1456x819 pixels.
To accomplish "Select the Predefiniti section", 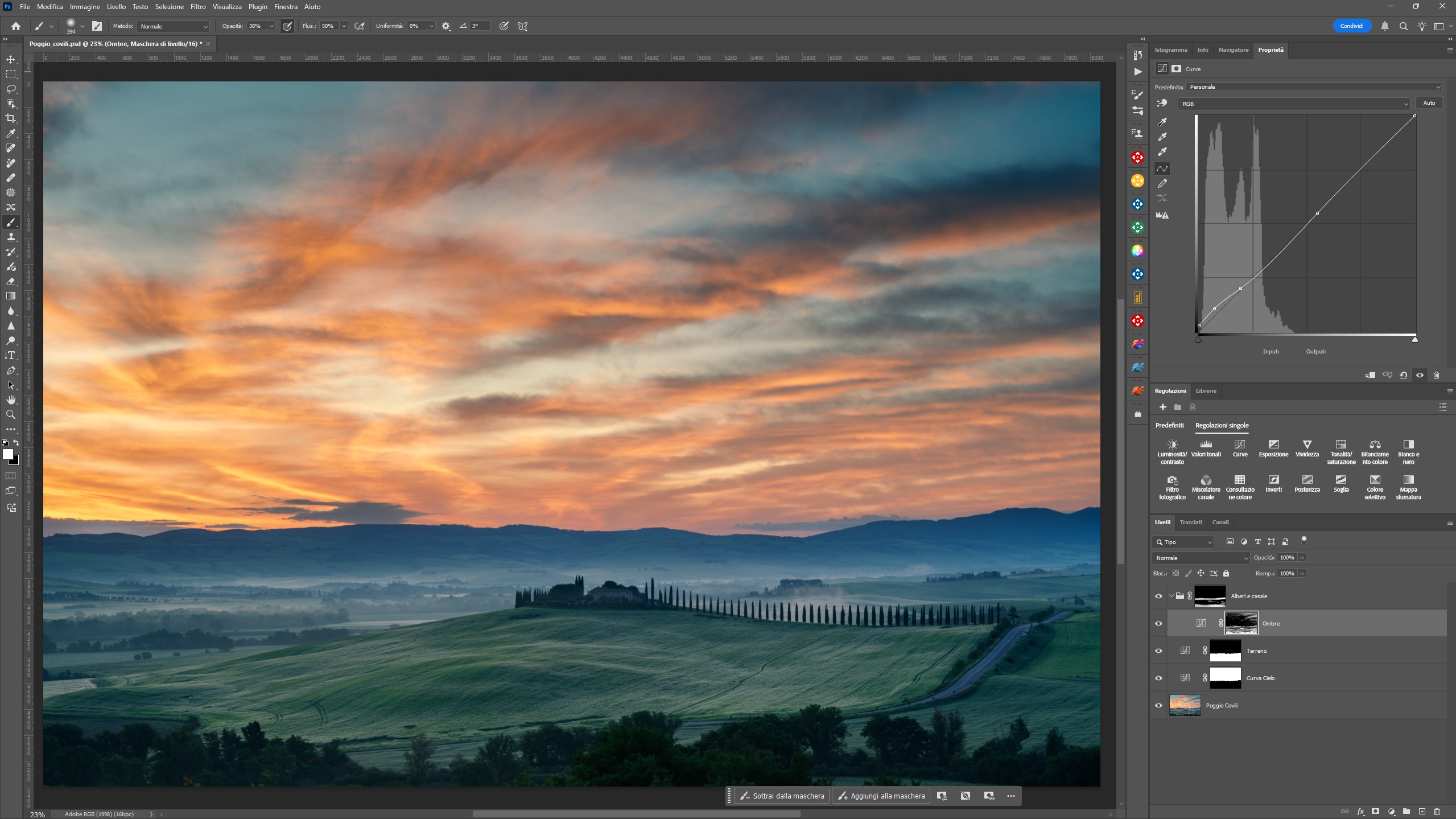I will pyautogui.click(x=1169, y=425).
